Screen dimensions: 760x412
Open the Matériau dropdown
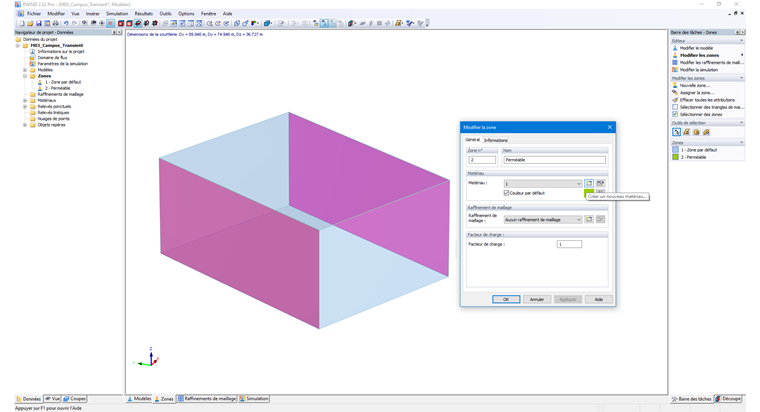click(542, 184)
